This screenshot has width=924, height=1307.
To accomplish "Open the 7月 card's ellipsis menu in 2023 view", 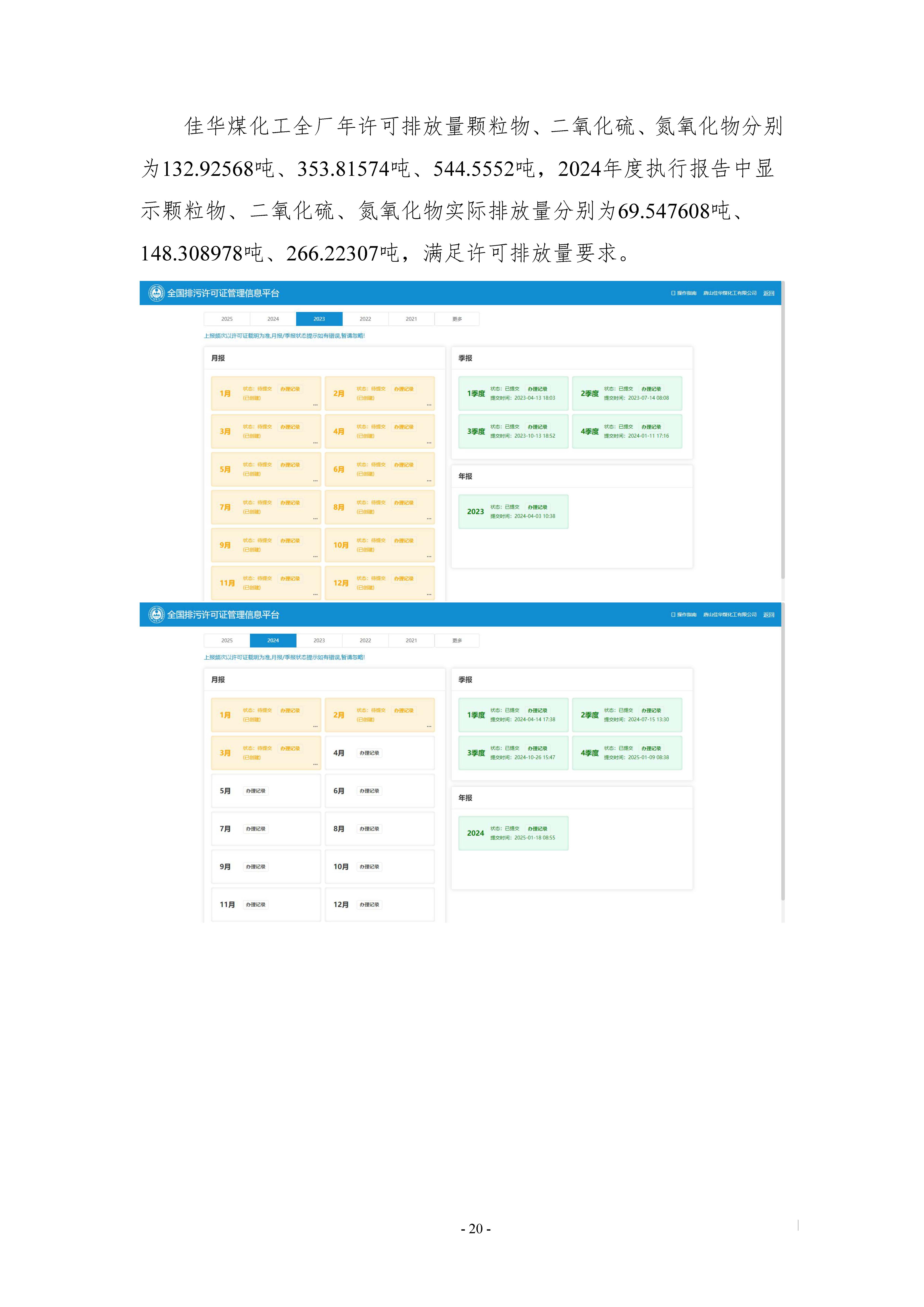I will [x=315, y=519].
